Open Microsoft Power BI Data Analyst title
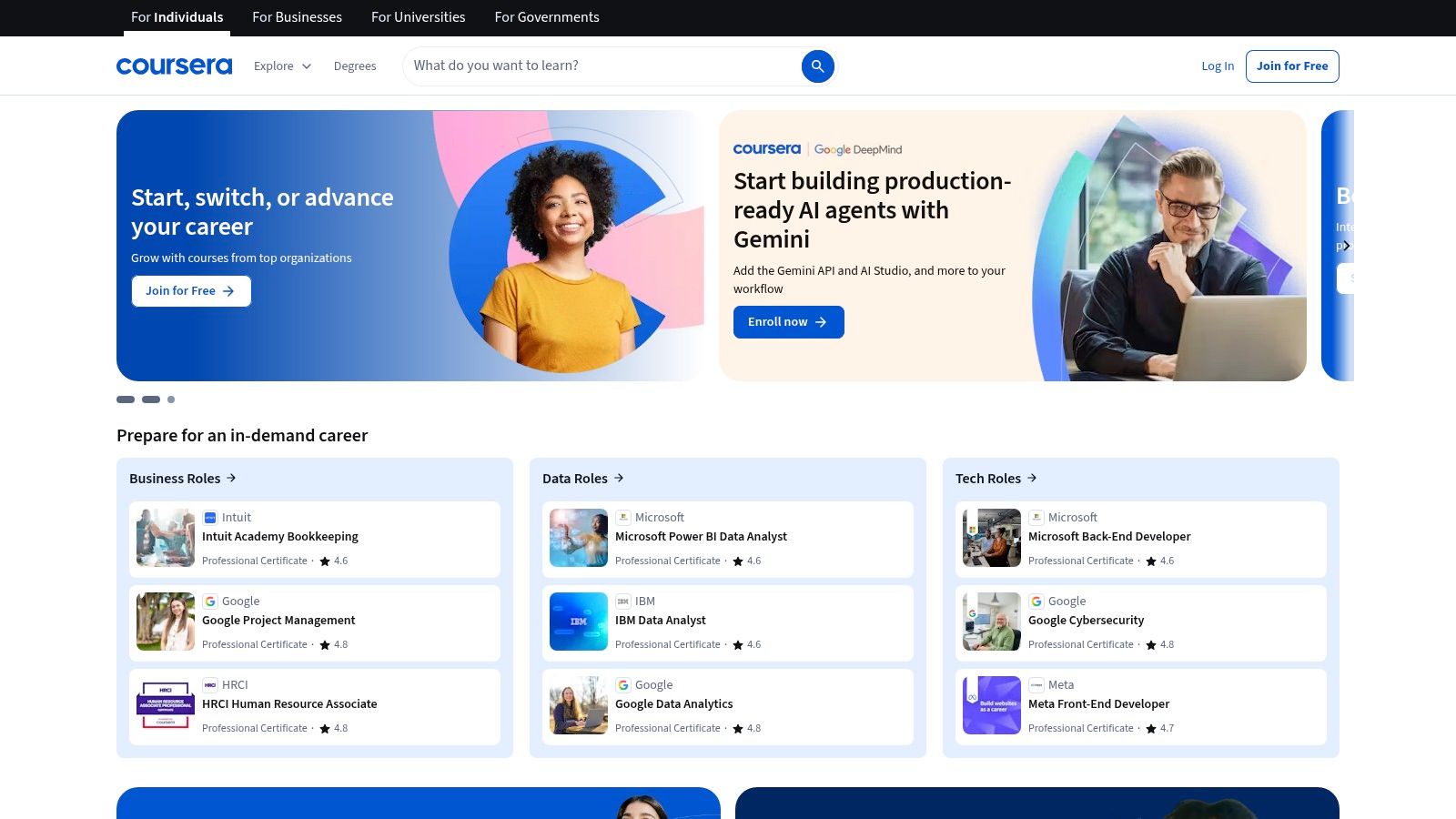The width and height of the screenshot is (1456, 819). [x=701, y=536]
